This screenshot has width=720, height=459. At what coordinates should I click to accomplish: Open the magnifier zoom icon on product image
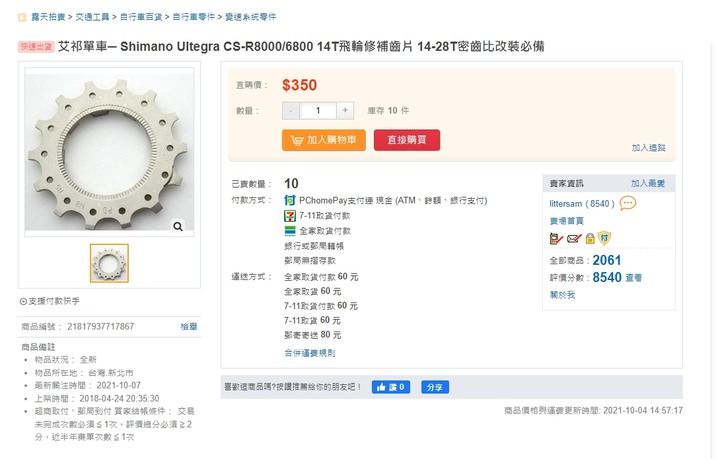[x=178, y=226]
